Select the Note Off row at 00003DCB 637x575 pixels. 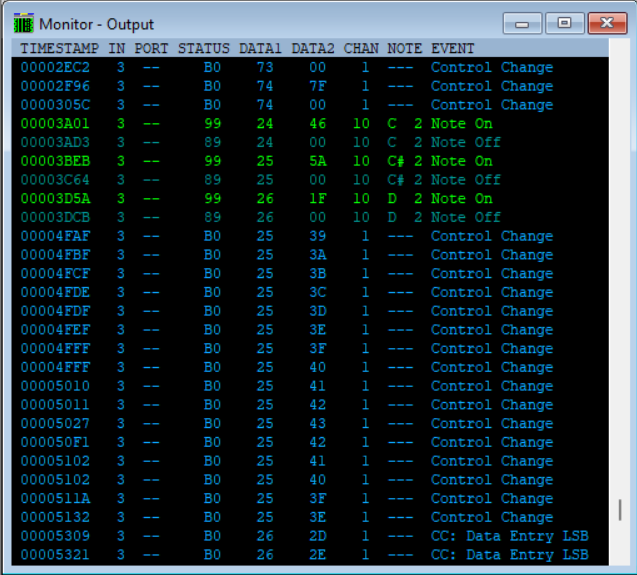pos(310,217)
